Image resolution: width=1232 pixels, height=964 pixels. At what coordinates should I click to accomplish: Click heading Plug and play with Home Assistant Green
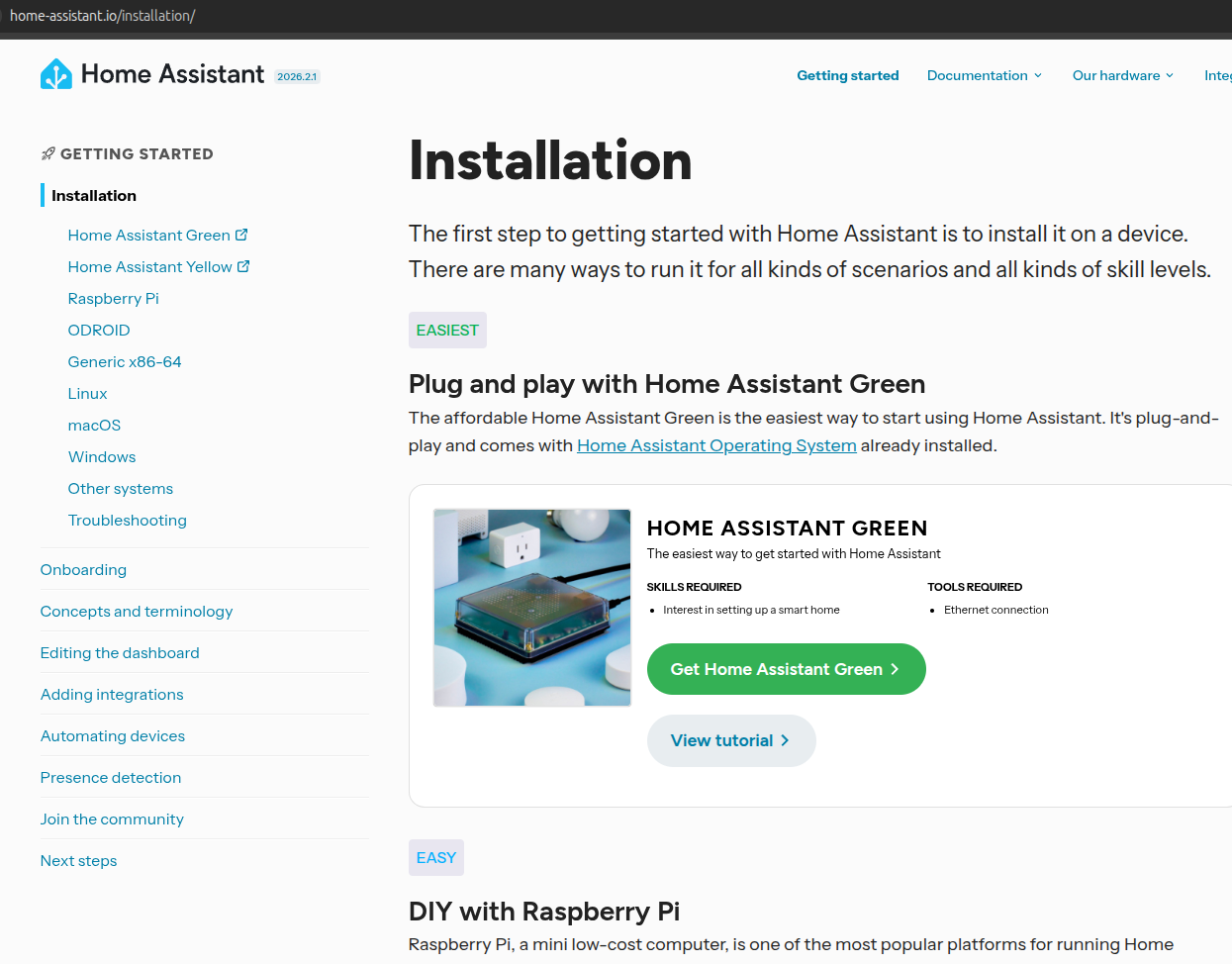[x=667, y=384]
